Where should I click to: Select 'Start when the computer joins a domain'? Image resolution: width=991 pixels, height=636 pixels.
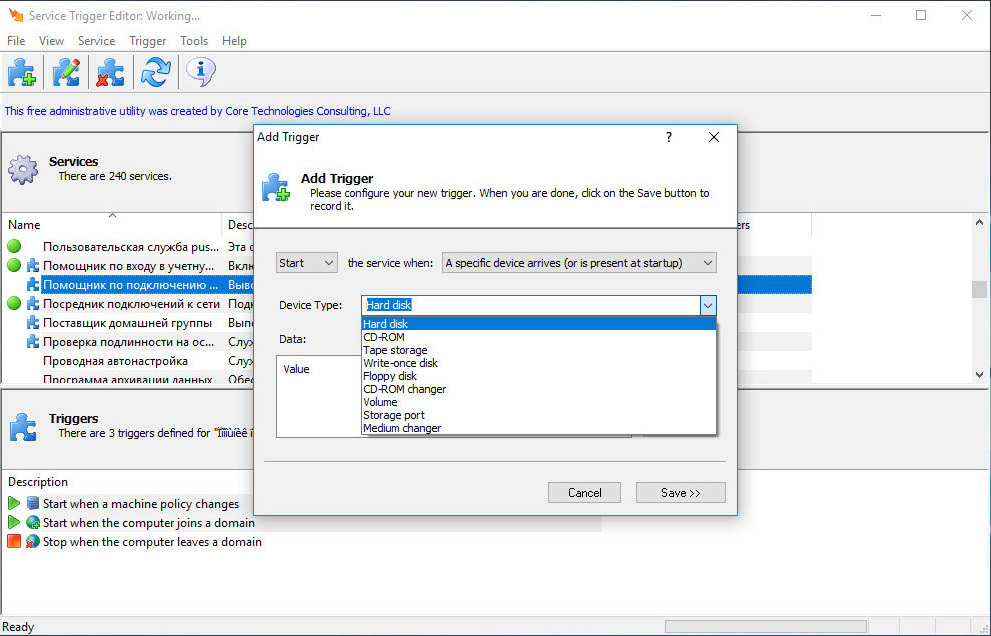tap(149, 523)
